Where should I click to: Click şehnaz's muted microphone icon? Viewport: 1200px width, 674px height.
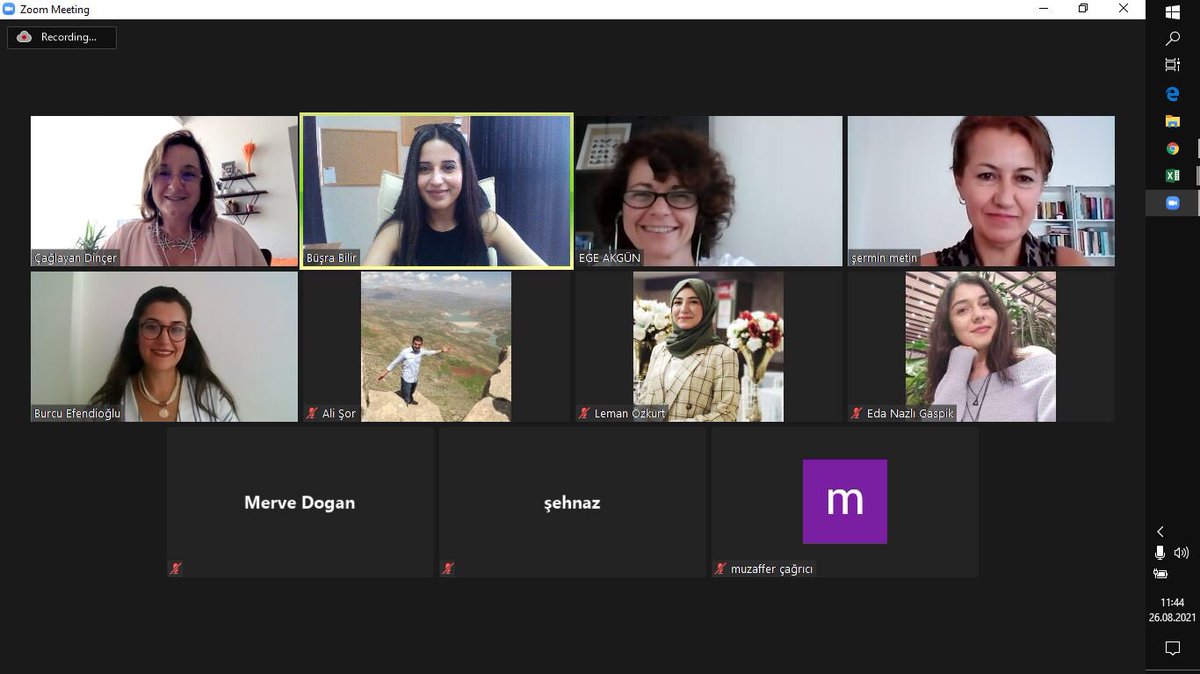click(448, 569)
